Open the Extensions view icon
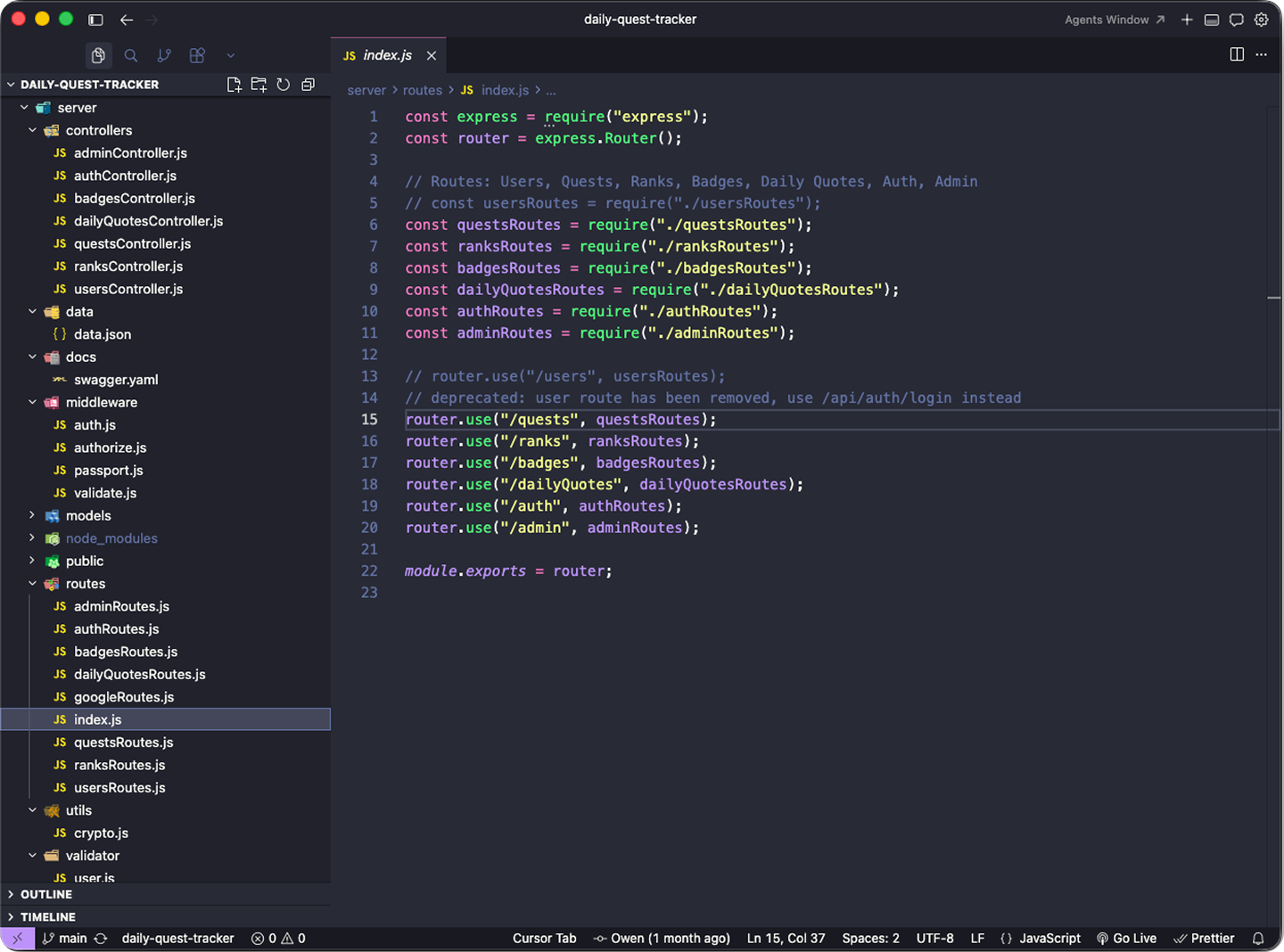The width and height of the screenshot is (1284, 952). point(197,55)
